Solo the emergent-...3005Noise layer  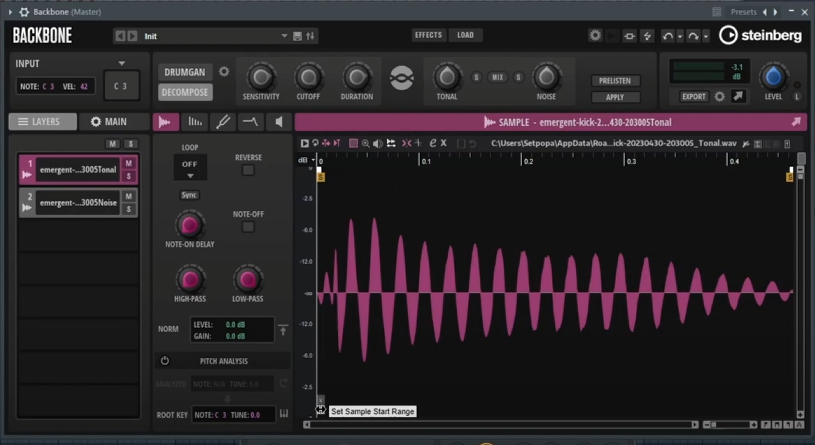point(128,209)
